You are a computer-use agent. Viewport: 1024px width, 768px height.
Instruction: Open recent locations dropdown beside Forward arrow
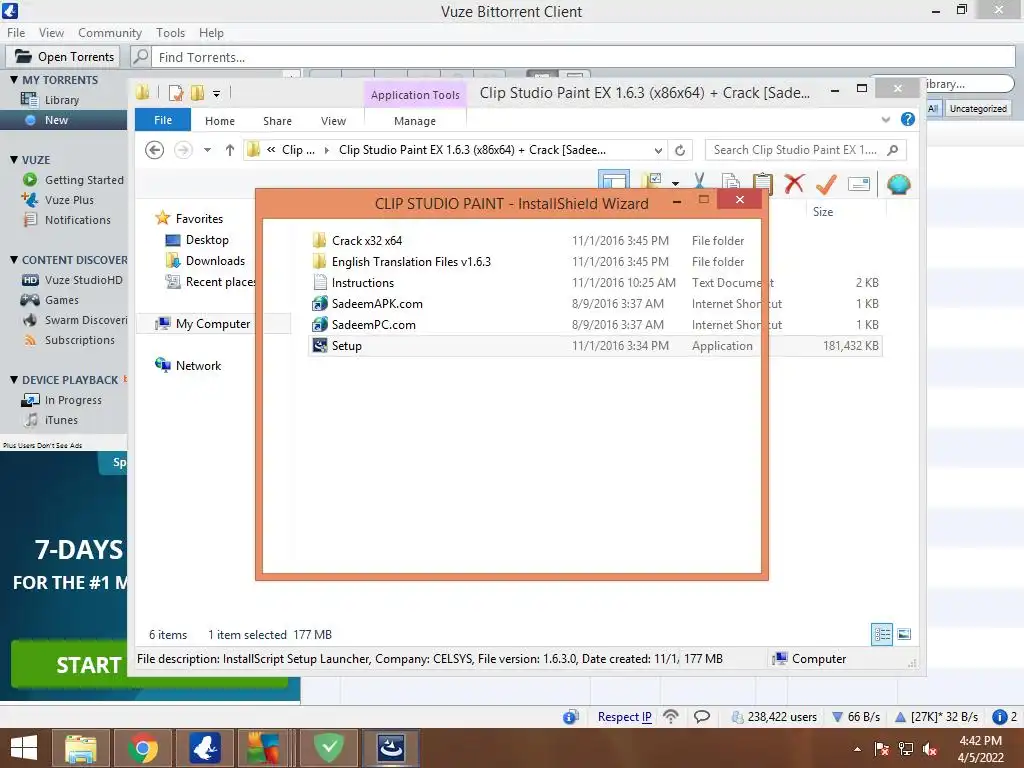207,150
